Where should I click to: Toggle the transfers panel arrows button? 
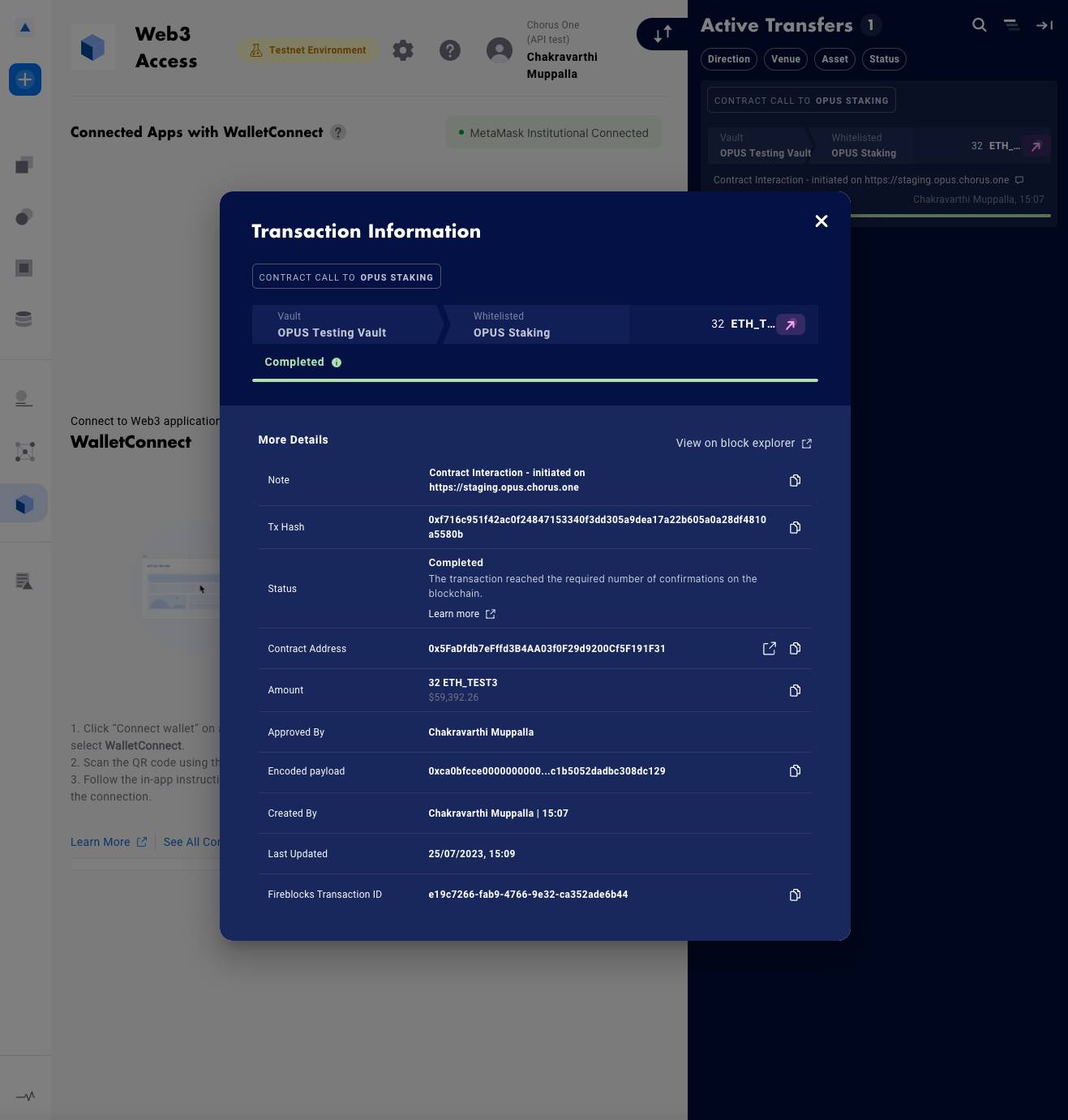tap(663, 33)
